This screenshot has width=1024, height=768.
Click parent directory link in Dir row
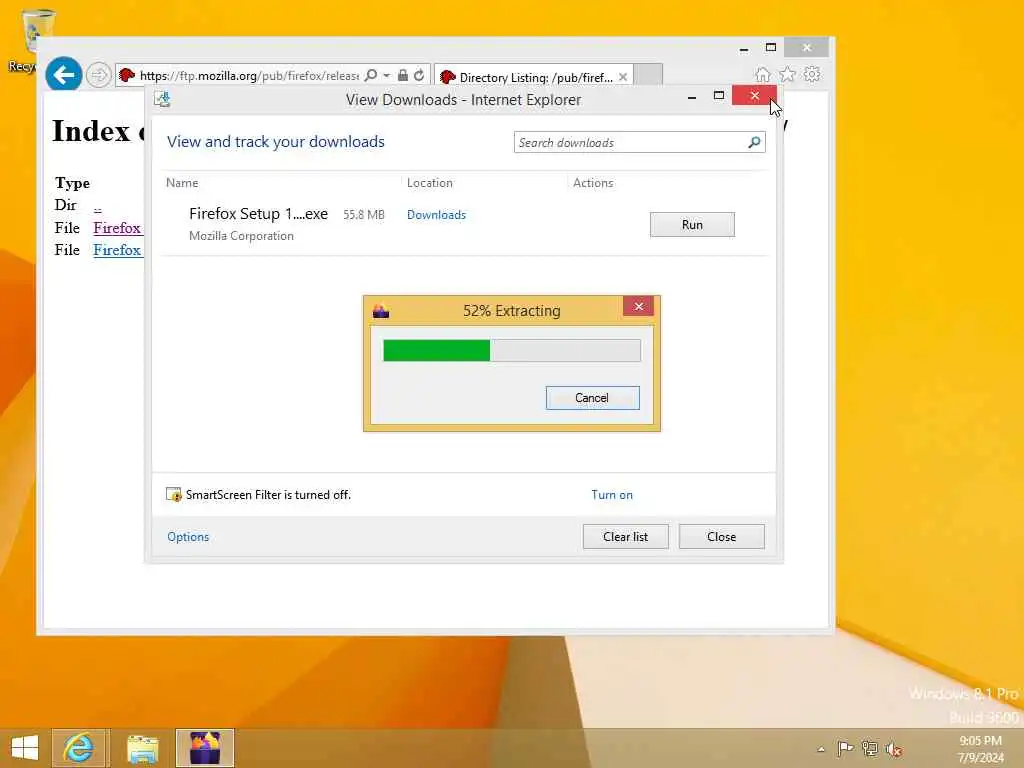point(97,208)
